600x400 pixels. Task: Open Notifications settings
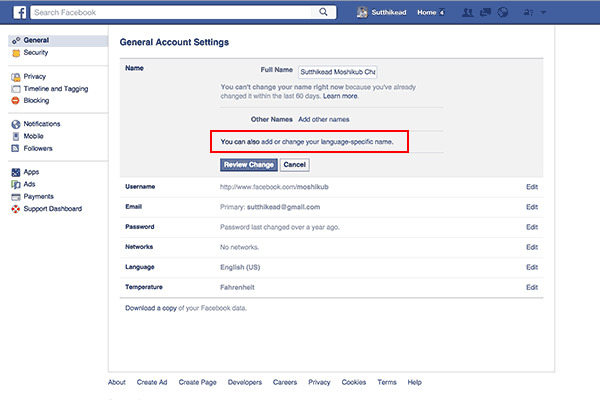point(42,124)
